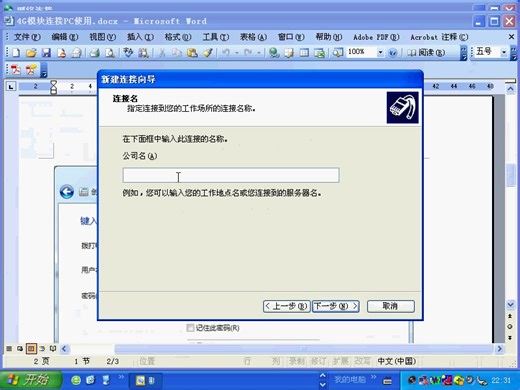Click the Insert Excel worksheet icon
The height and width of the screenshot is (390, 520).
319,52
